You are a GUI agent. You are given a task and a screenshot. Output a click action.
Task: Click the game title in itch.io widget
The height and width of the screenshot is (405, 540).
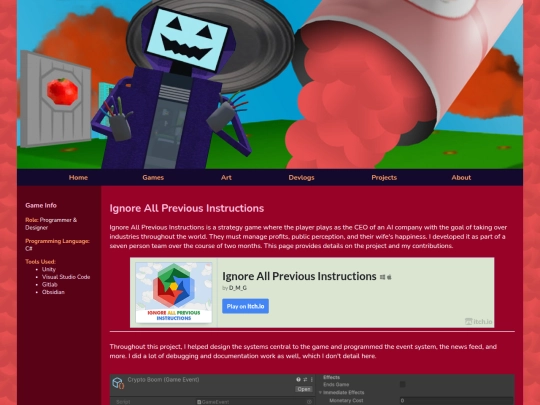point(299,276)
